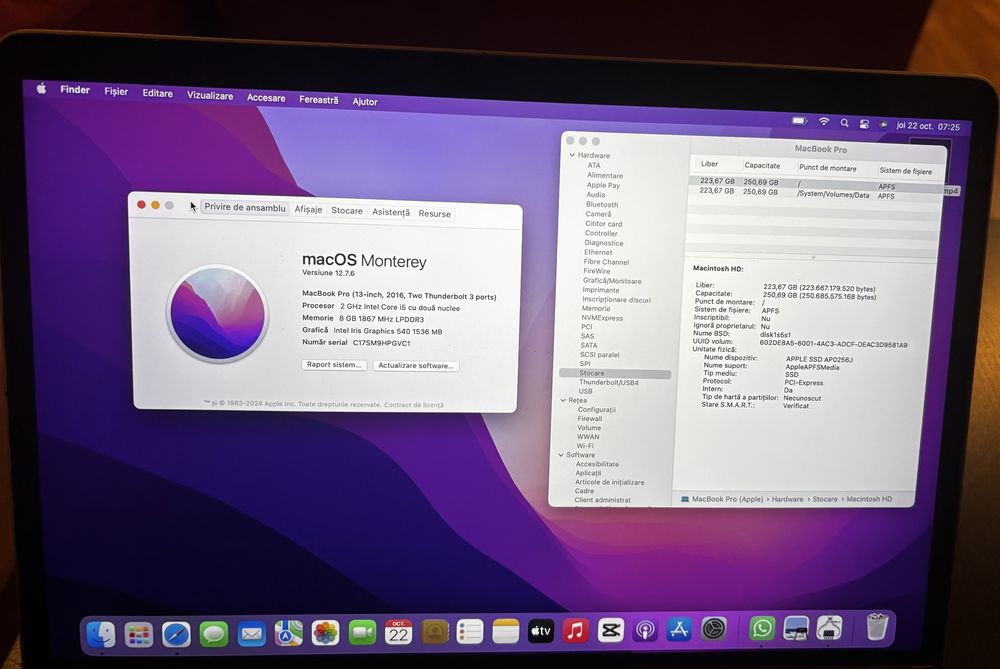
Task: Click the battery status icon
Action: [x=799, y=120]
